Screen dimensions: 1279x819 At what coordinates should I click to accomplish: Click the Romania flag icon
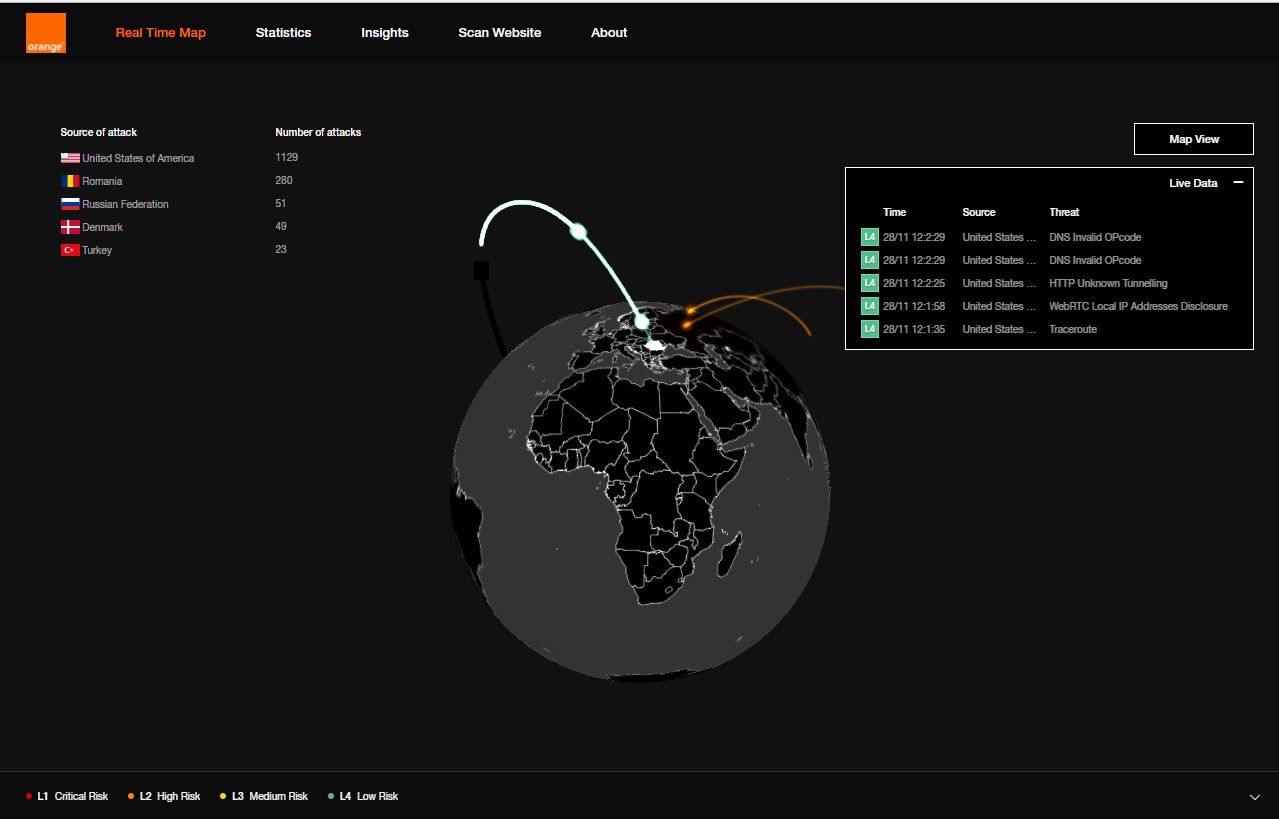coord(70,181)
